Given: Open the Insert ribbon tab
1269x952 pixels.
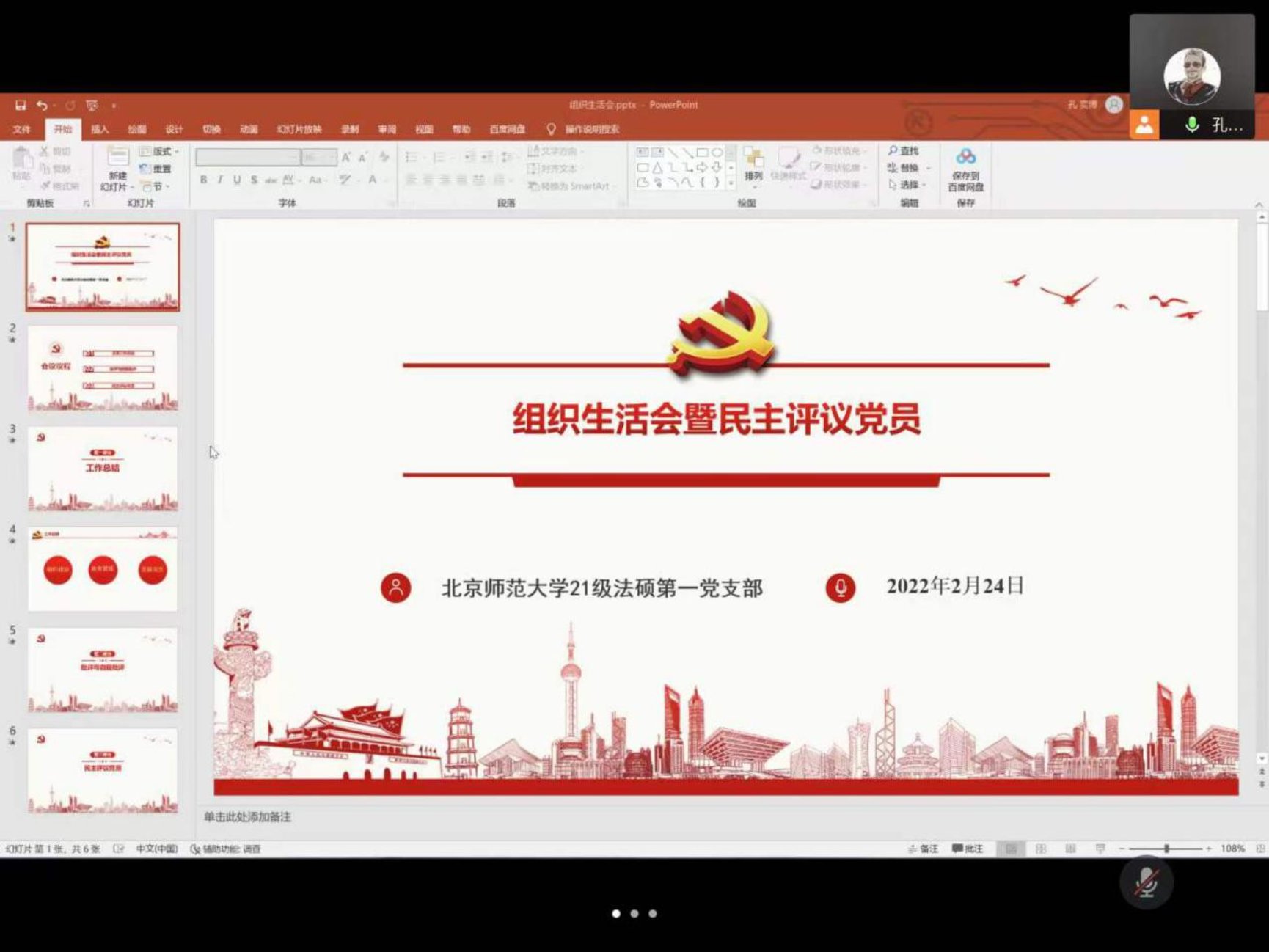Looking at the screenshot, I should [100, 129].
